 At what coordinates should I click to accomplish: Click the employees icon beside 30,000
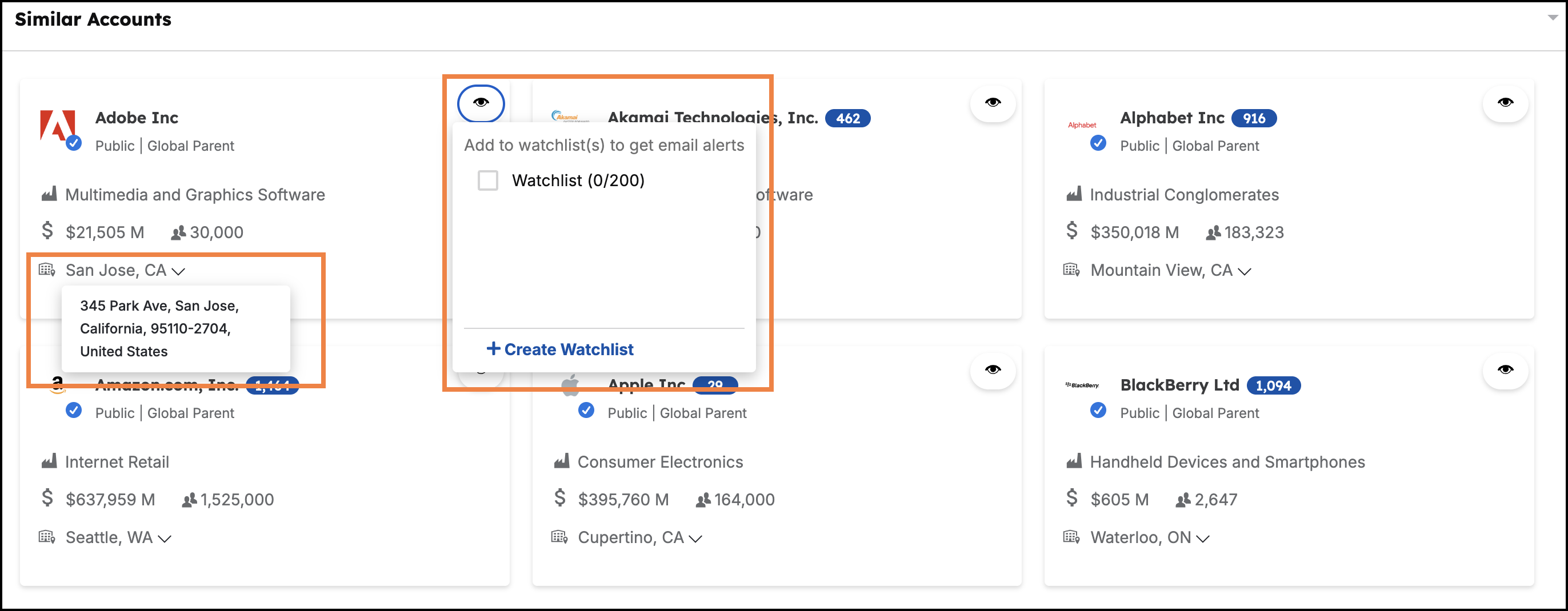tap(178, 233)
